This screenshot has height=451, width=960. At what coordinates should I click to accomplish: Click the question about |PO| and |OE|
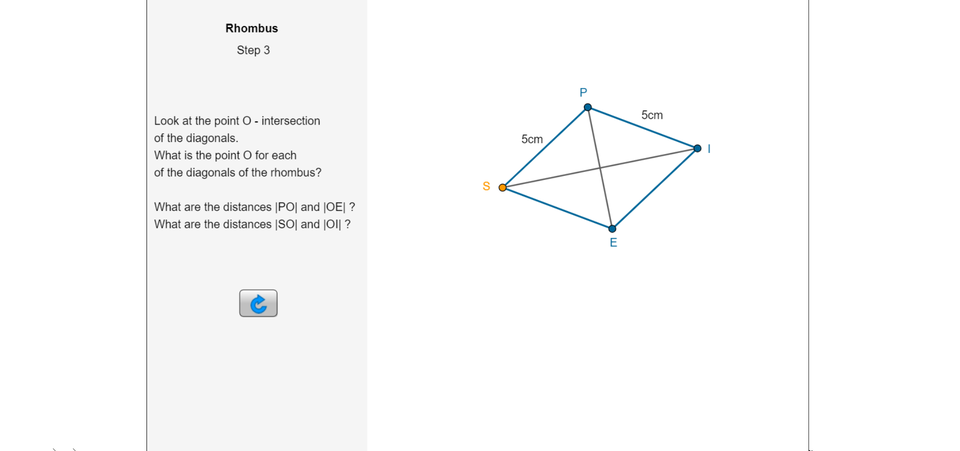point(254,207)
